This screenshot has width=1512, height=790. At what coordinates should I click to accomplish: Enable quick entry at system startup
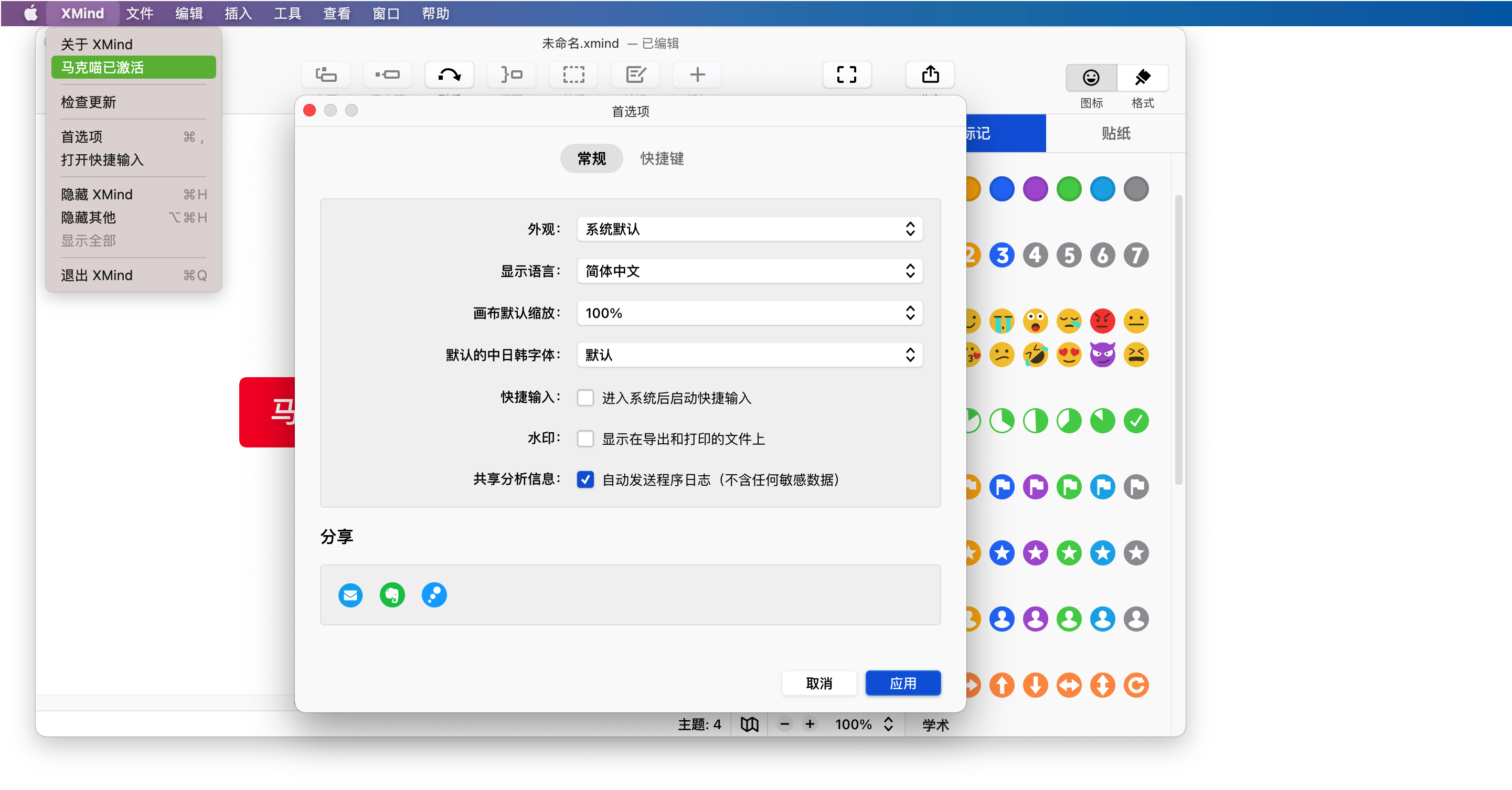(585, 397)
